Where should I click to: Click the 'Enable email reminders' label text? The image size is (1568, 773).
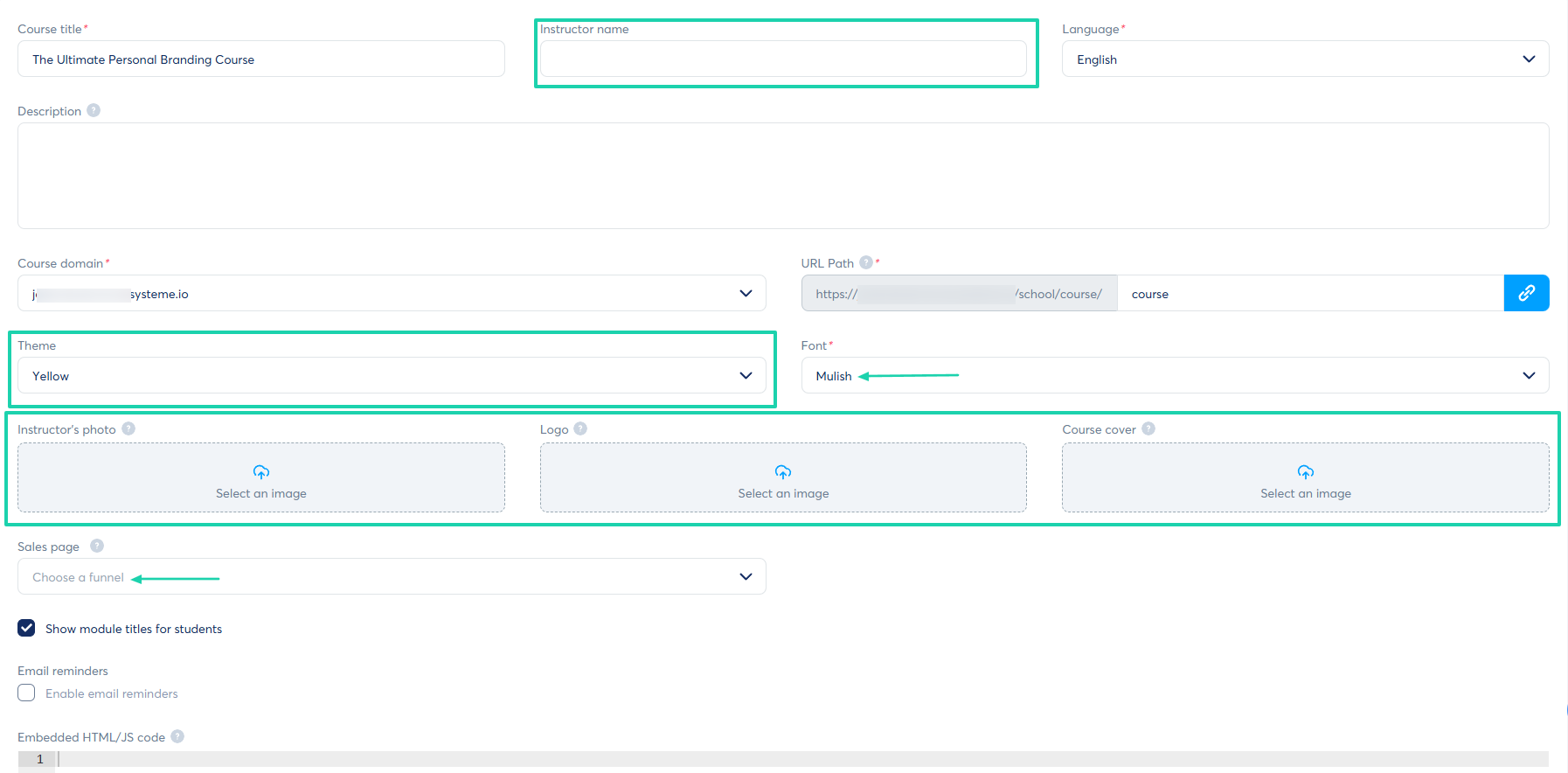tap(112, 693)
